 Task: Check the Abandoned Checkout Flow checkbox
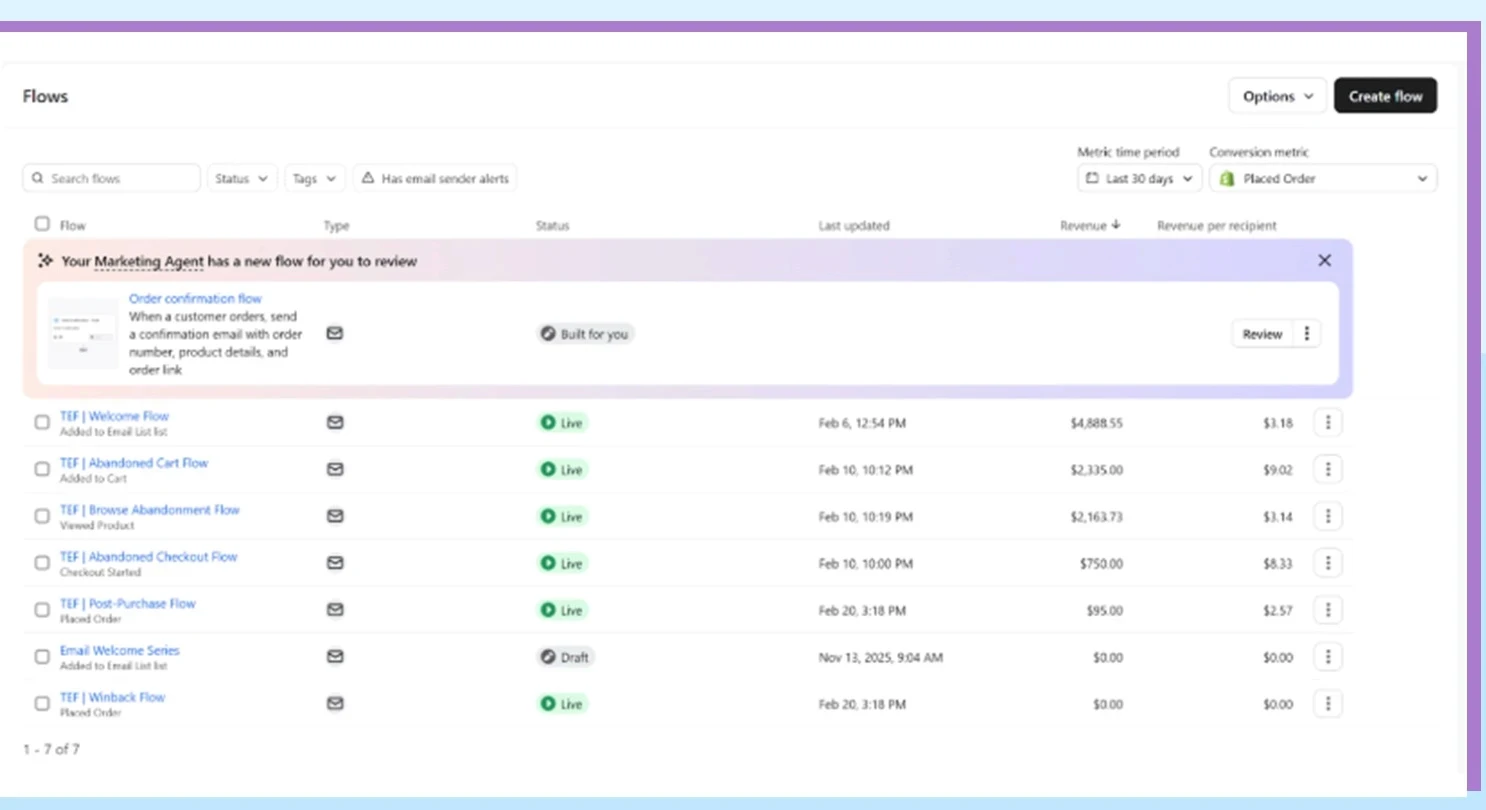(x=42, y=564)
